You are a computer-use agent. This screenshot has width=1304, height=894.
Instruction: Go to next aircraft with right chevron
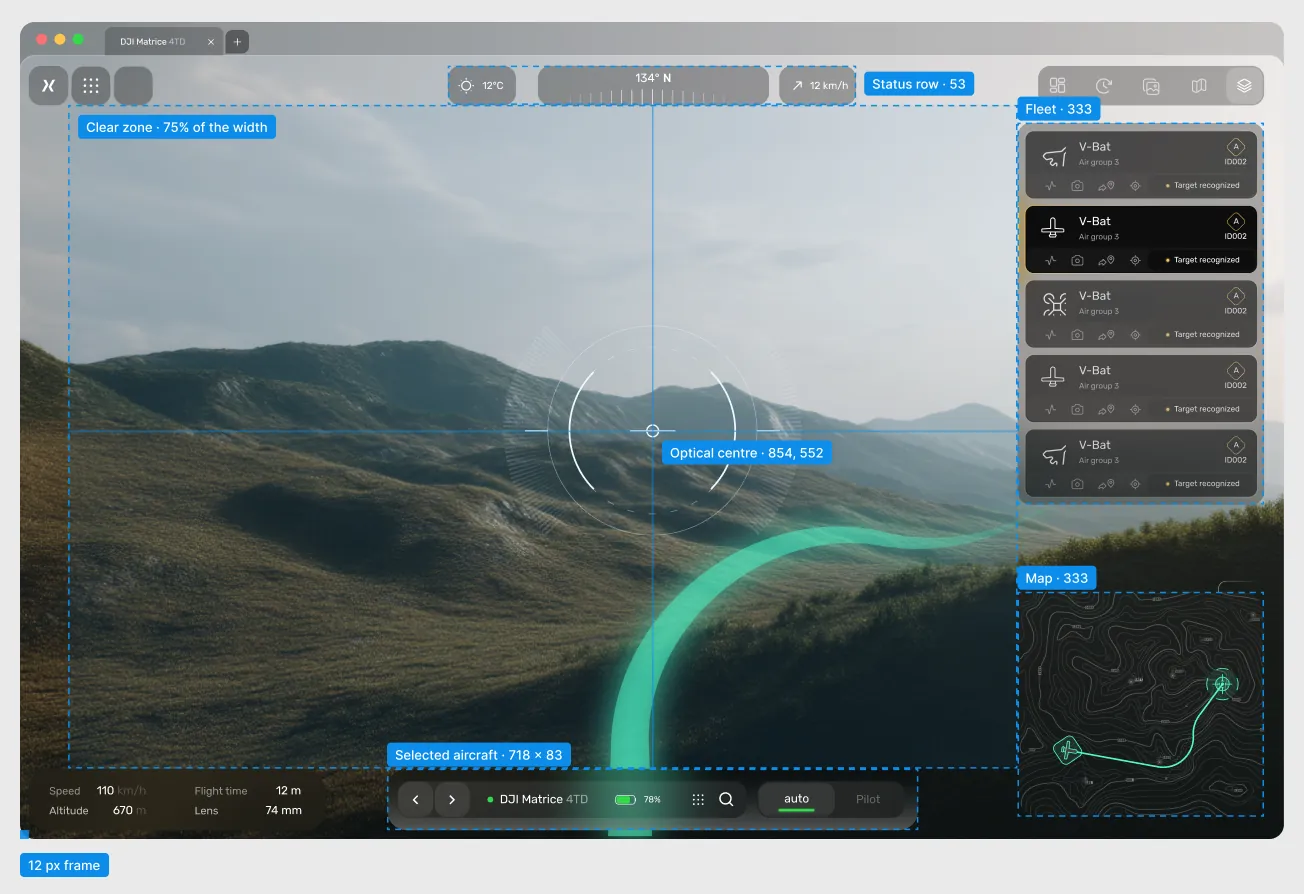(x=452, y=800)
